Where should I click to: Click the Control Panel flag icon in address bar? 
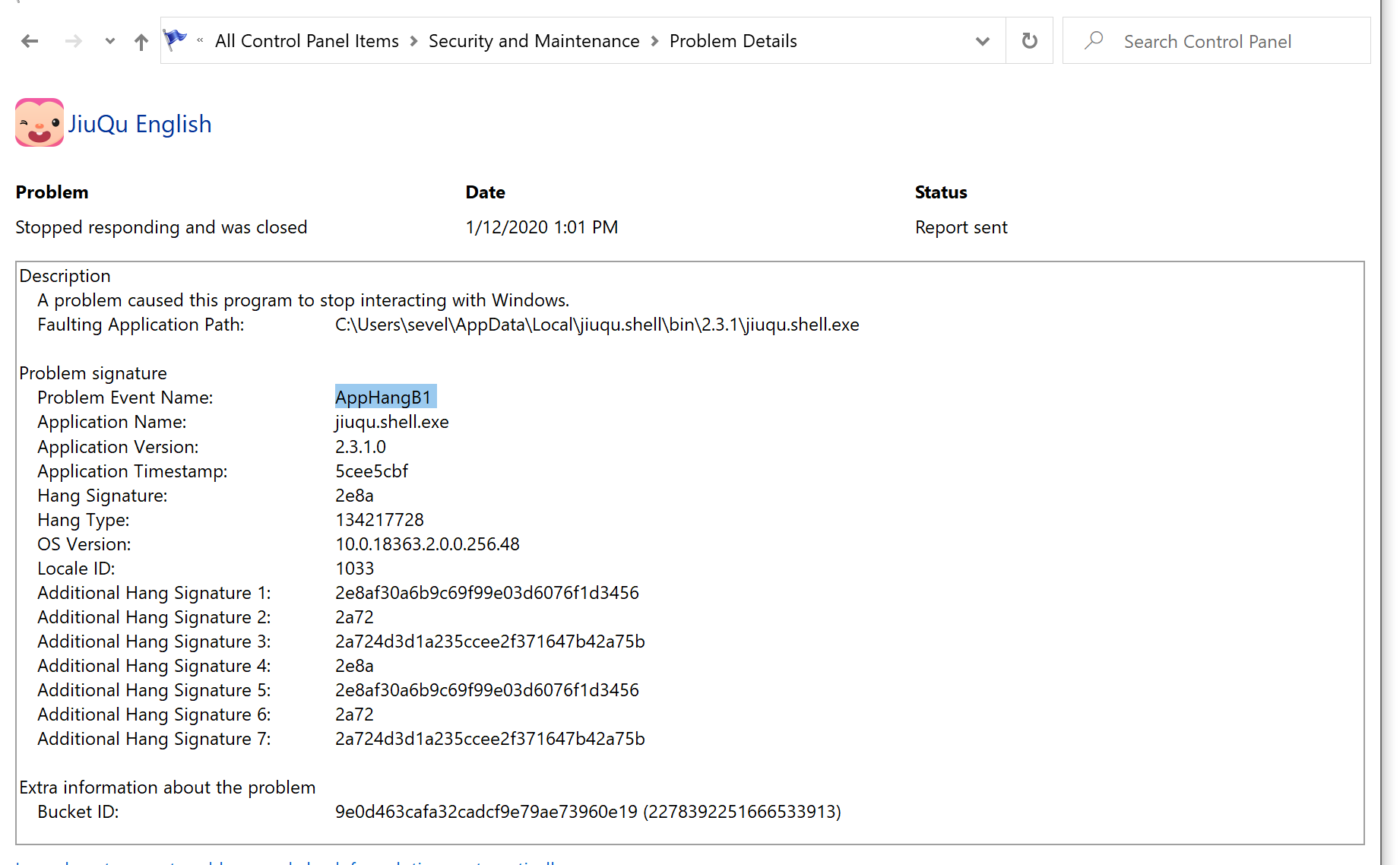click(175, 39)
